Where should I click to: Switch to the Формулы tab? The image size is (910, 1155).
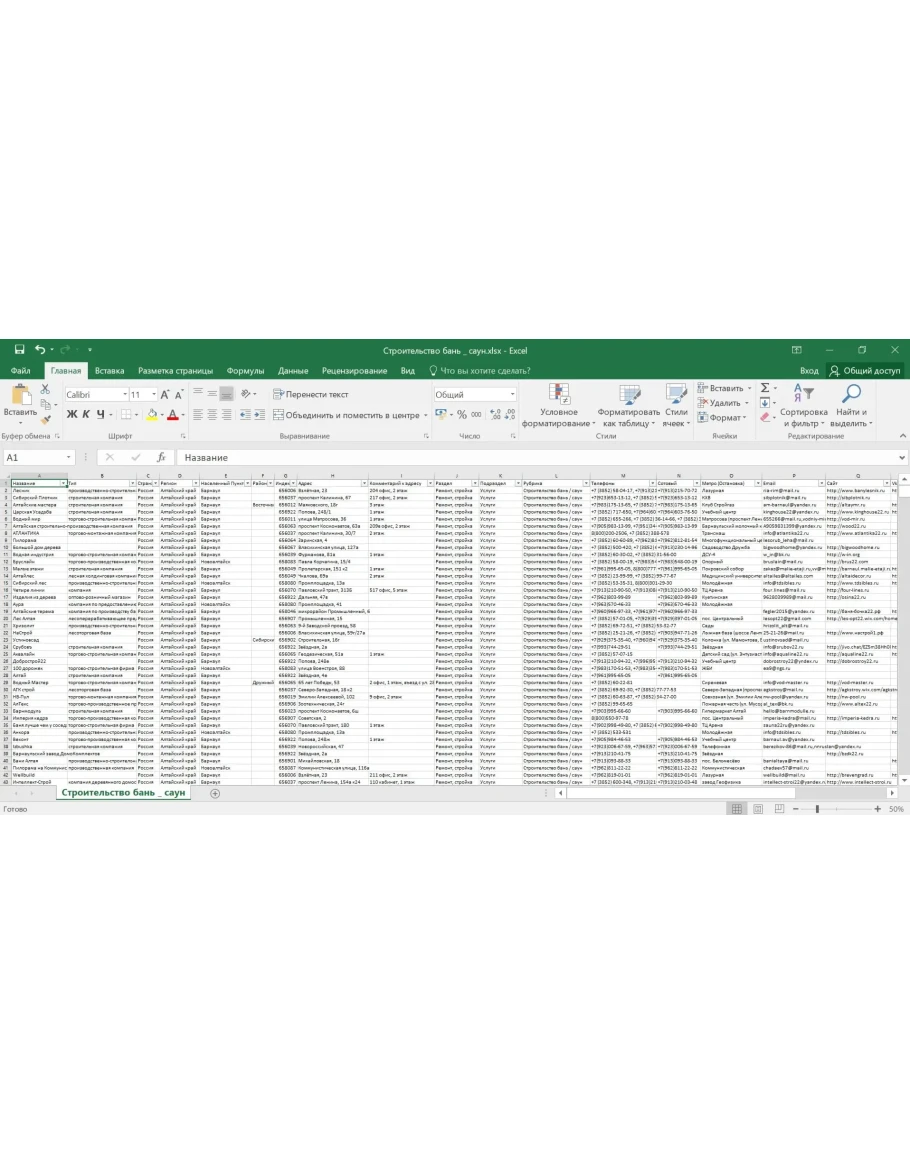pos(245,371)
